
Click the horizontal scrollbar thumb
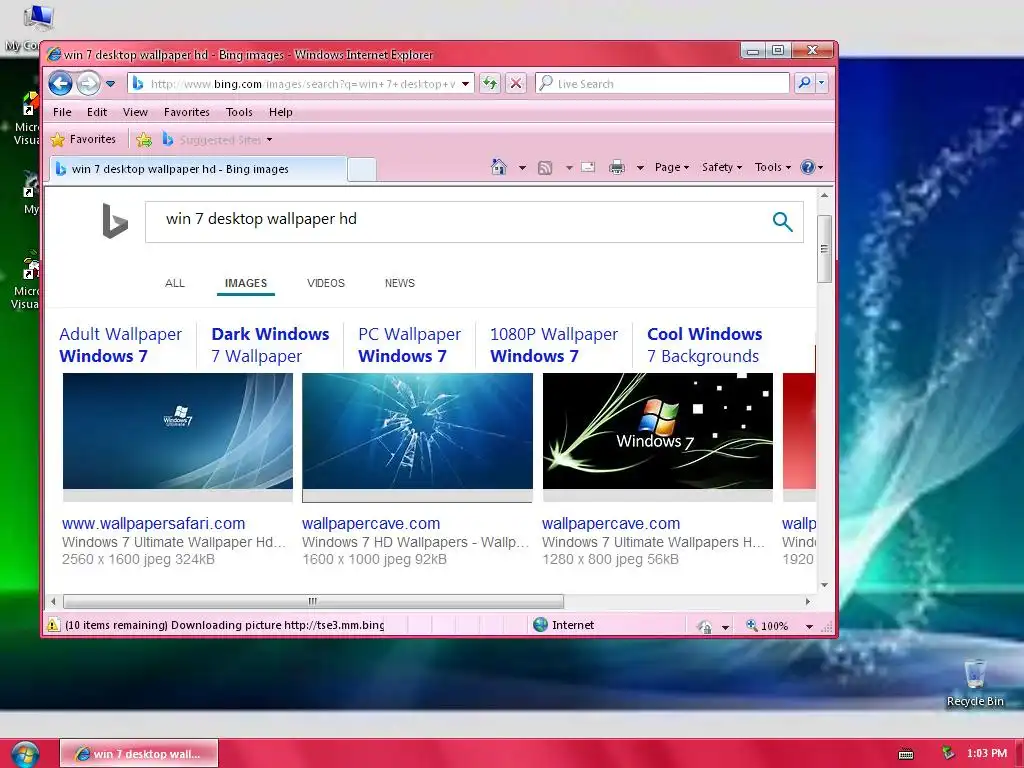click(313, 601)
